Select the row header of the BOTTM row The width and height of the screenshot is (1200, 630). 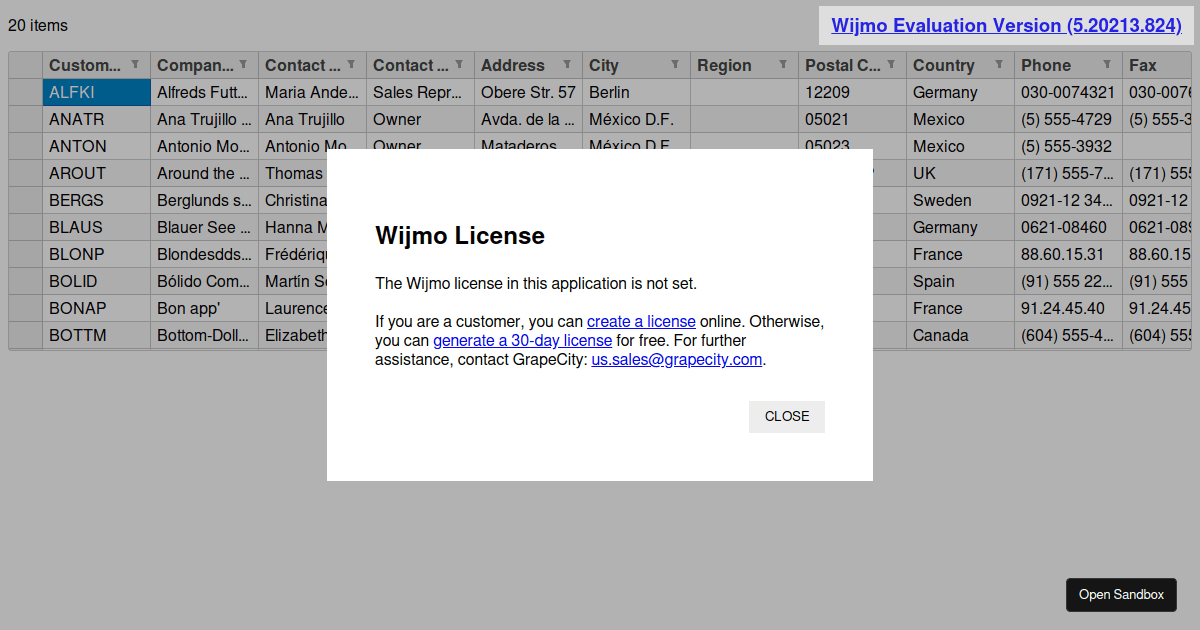(26, 335)
